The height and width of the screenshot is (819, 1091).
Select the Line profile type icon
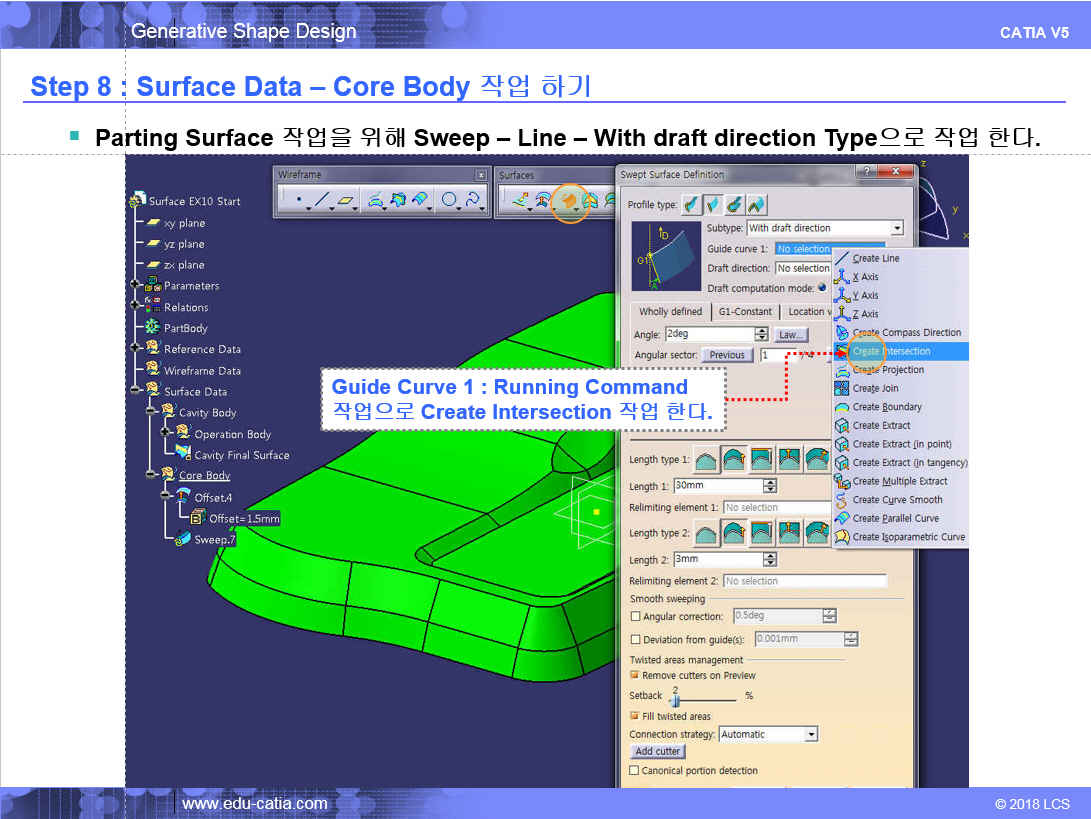713,205
